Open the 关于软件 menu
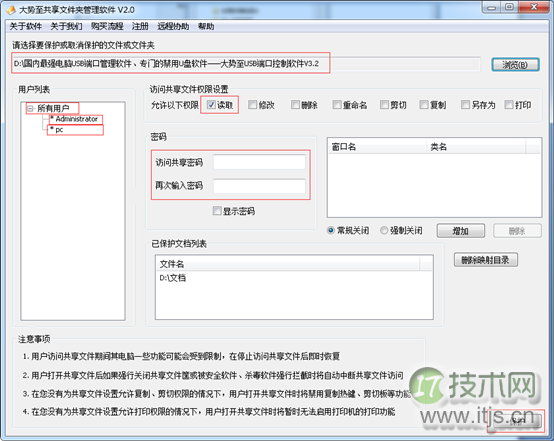 click(25, 26)
